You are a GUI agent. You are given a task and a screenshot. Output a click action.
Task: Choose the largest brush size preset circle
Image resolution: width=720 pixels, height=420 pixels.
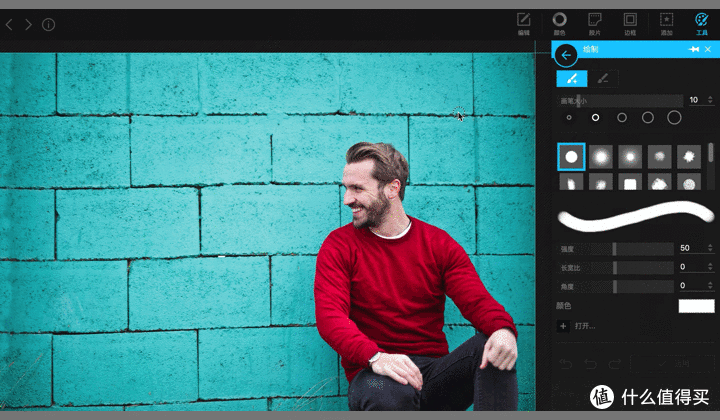coord(674,118)
